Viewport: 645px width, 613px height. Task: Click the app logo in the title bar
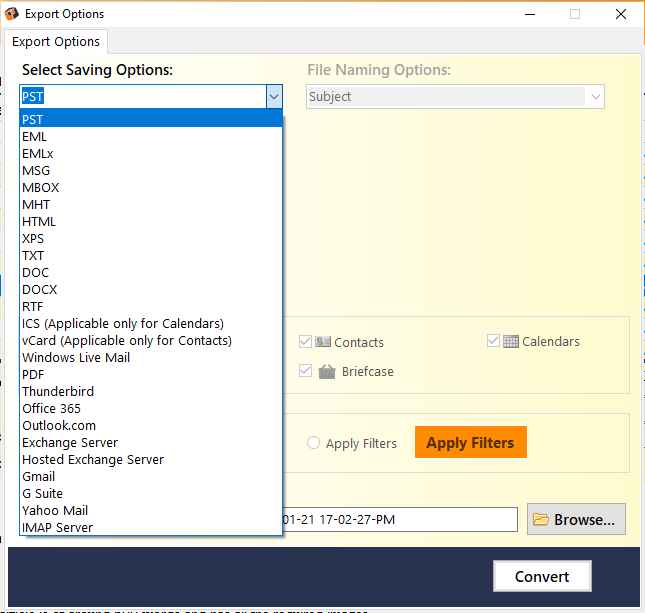(x=12, y=14)
